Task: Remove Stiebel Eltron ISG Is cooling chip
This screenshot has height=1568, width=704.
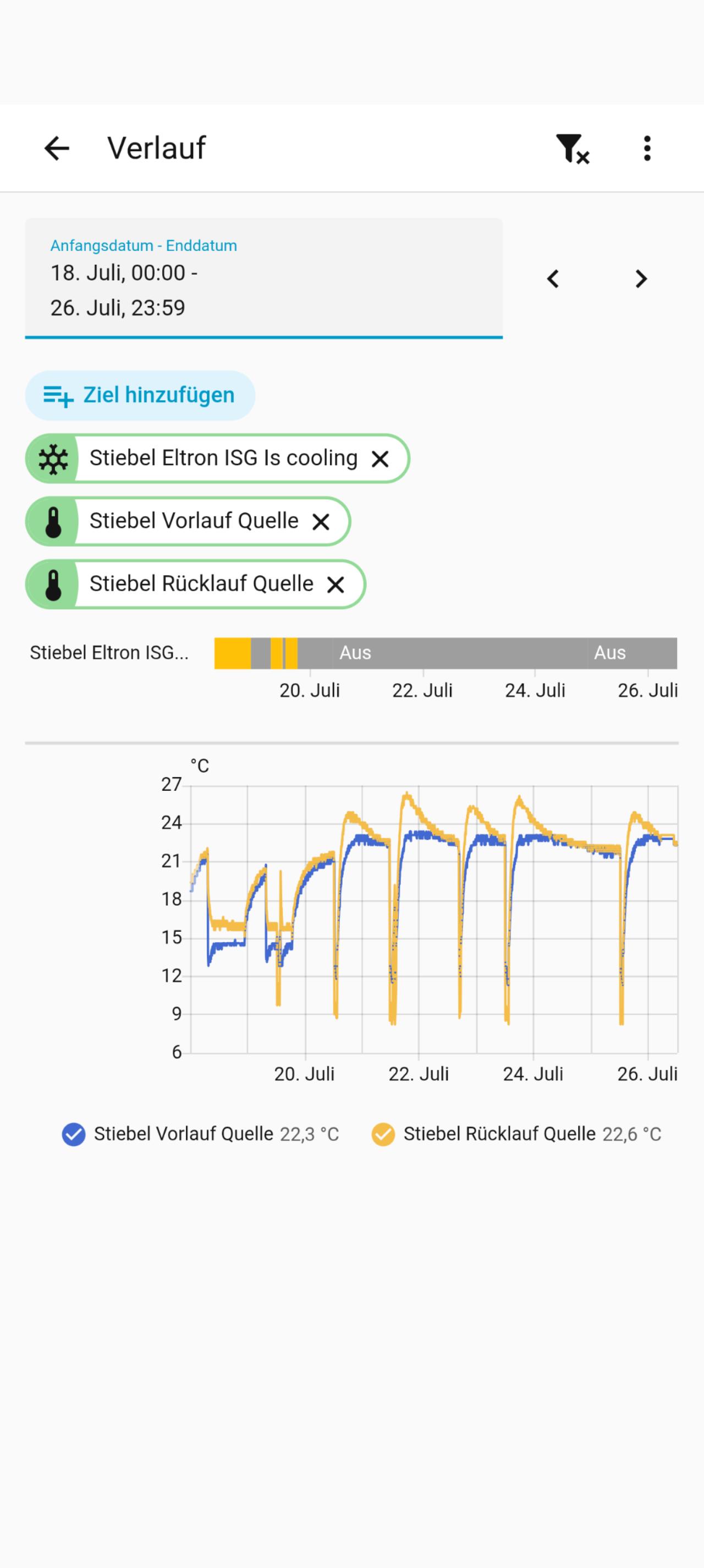Action: pyautogui.click(x=380, y=459)
